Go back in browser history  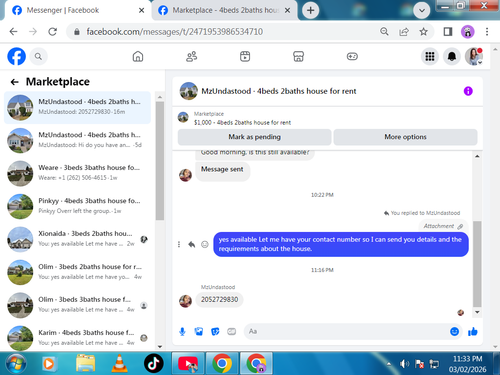13,32
